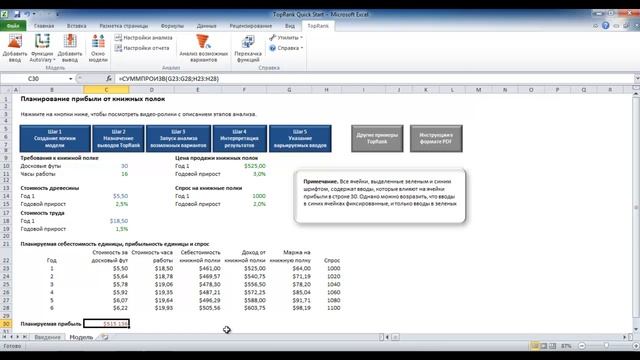
Task: Click the Шаг 2 Назначение выводов TopRank button
Action: (x=118, y=138)
